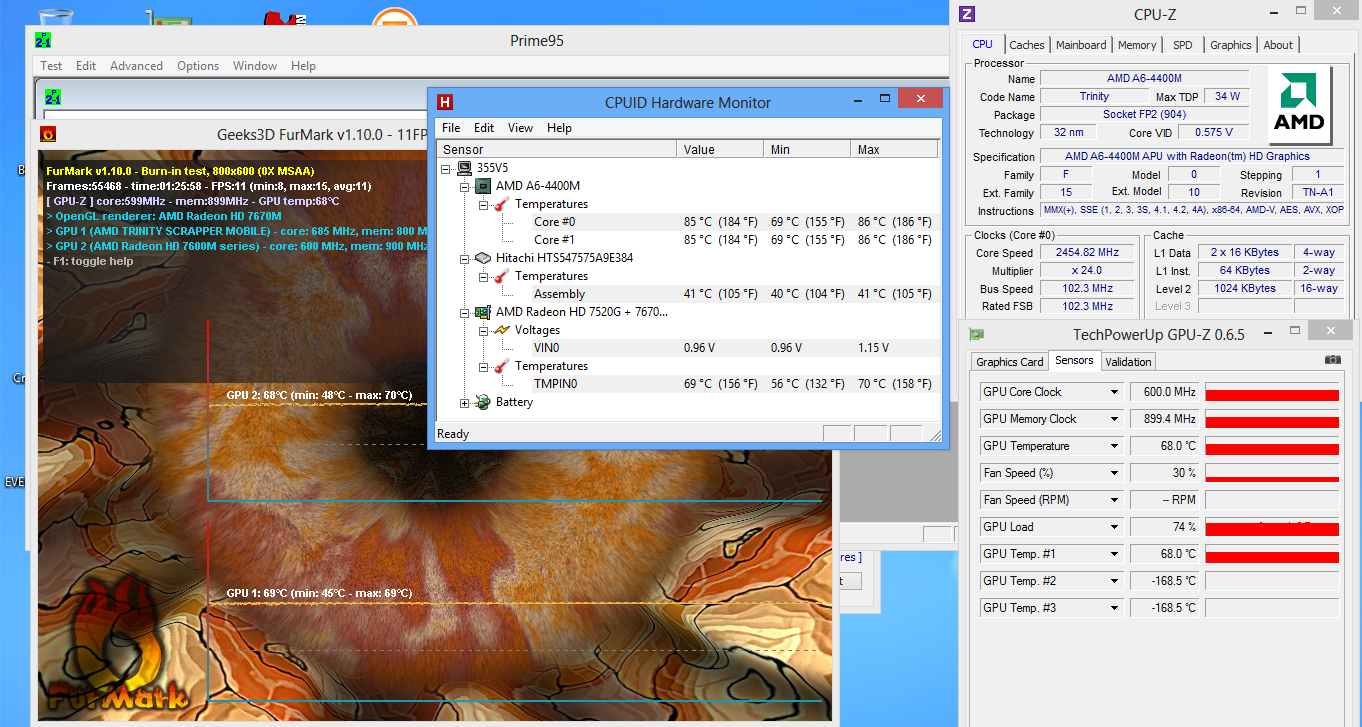The image size is (1362, 727).
Task: Click the Max column header
Action: coord(895,149)
